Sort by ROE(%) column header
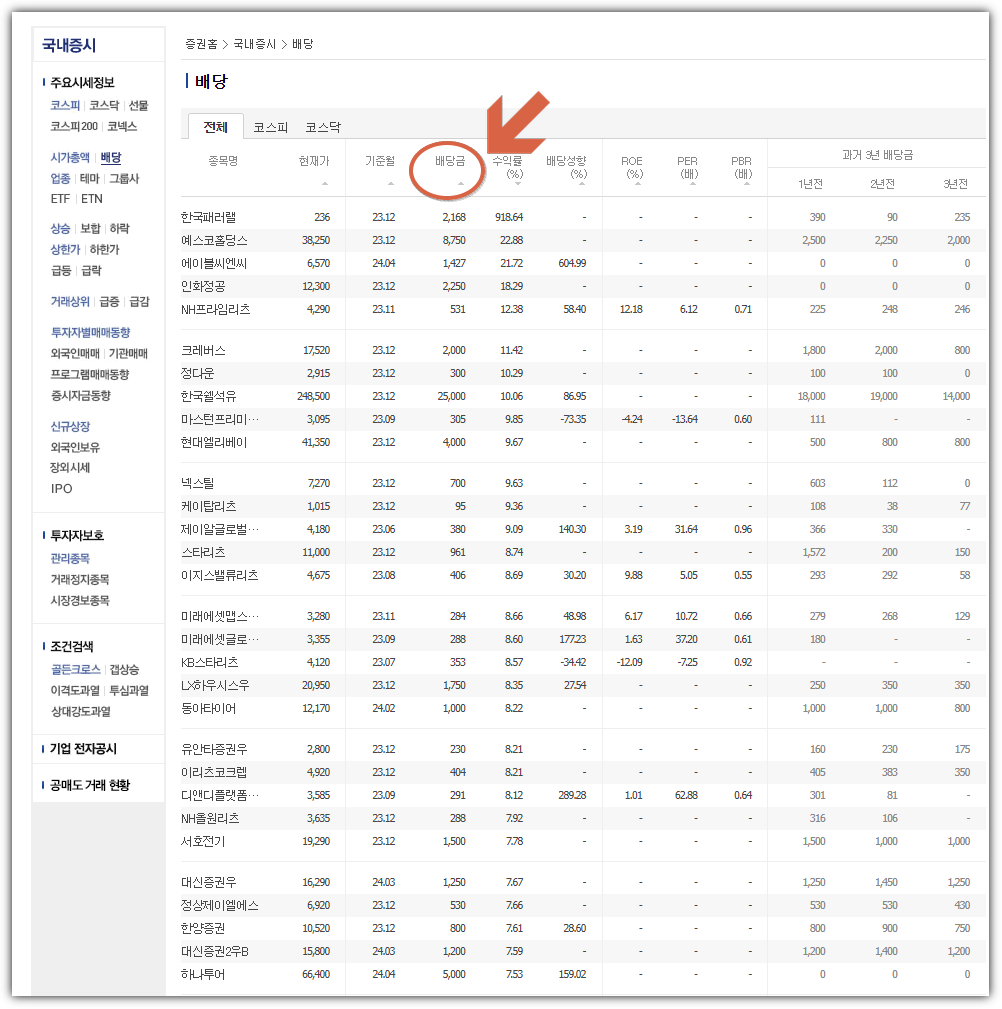The width and height of the screenshot is (1002, 1009). click(632, 167)
